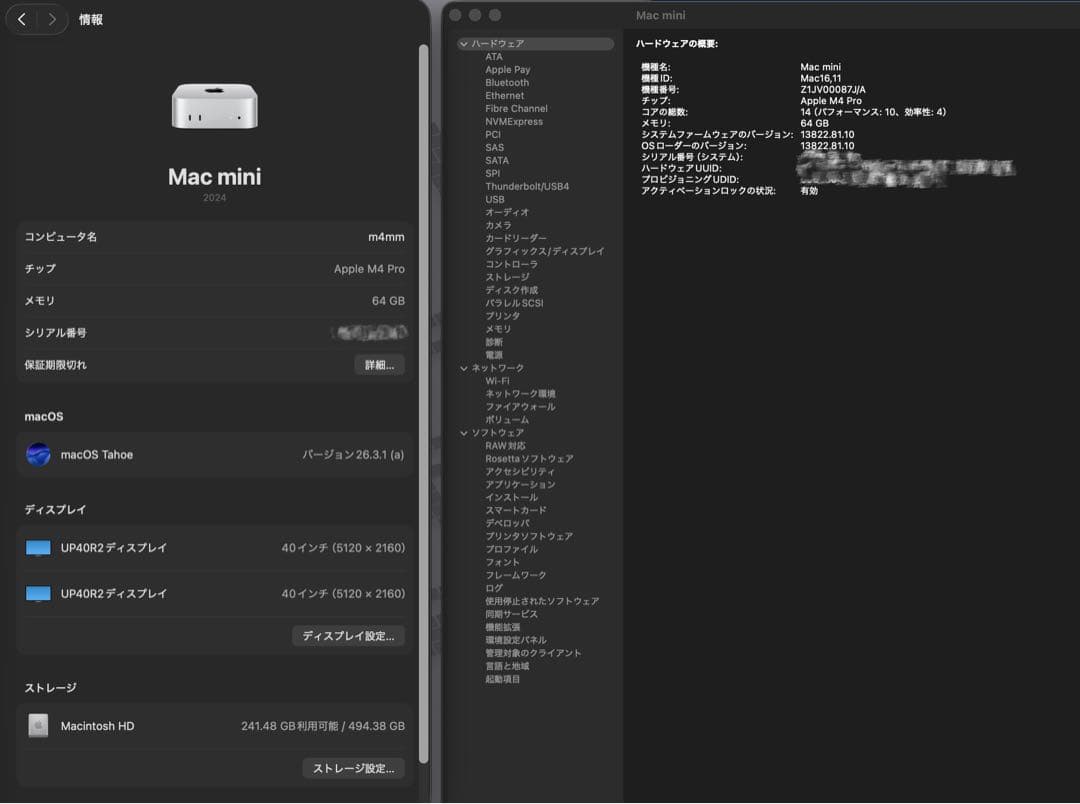
Task: Select コントローラ in the sidebar
Action: click(x=511, y=265)
